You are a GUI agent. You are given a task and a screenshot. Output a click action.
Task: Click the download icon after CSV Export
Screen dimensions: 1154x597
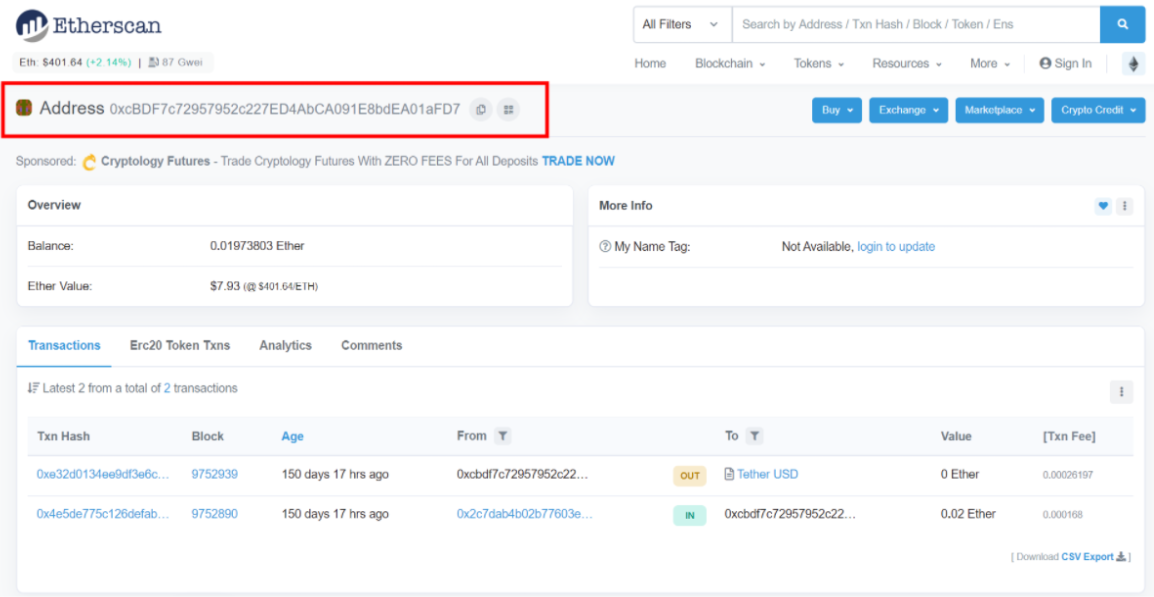(x=1121, y=557)
